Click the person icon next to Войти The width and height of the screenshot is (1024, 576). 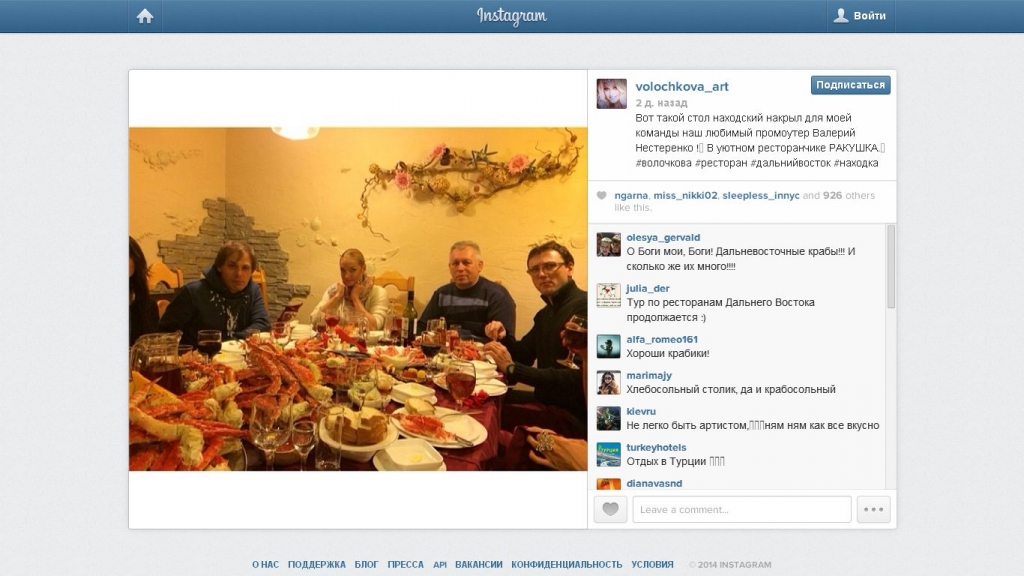(841, 15)
